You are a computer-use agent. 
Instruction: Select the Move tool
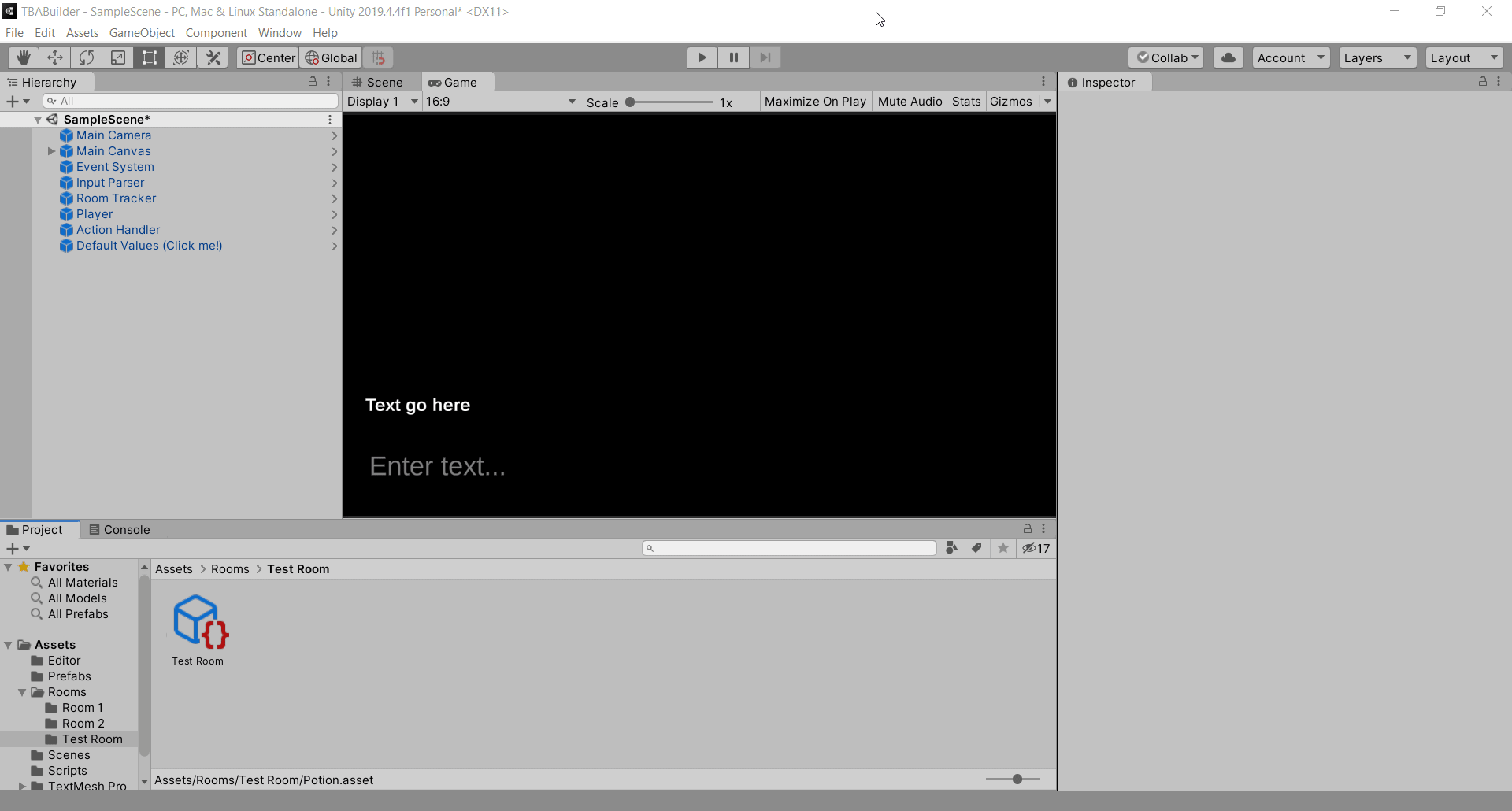coord(55,57)
